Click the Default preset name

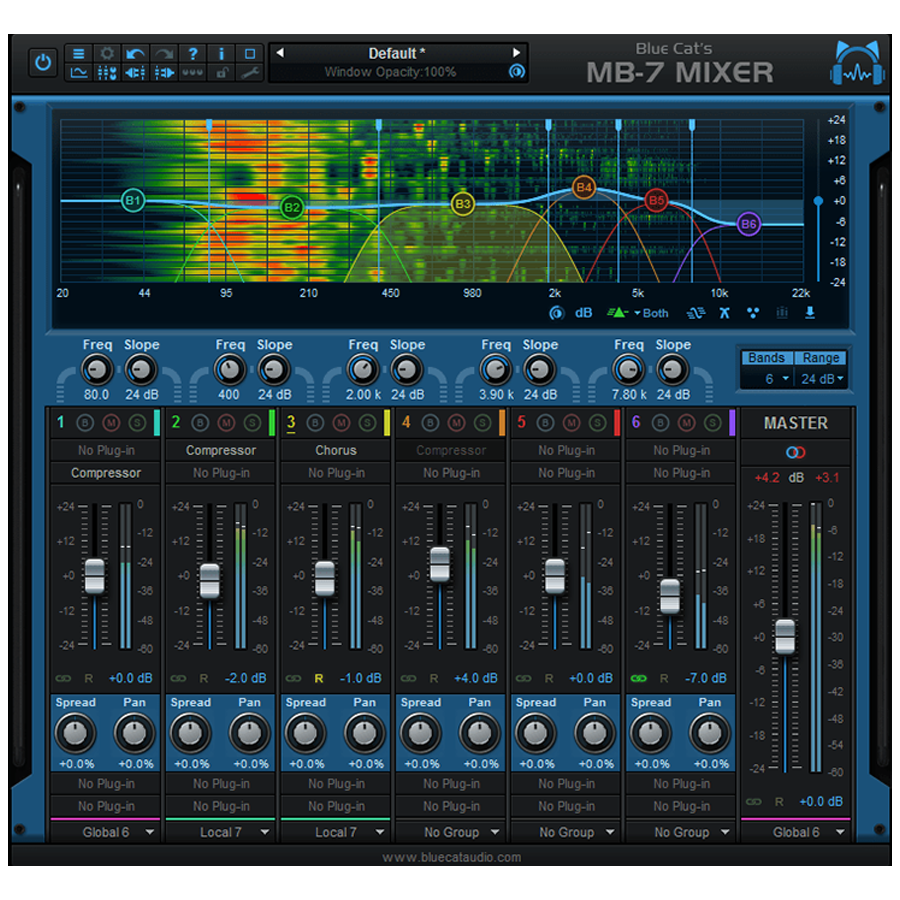(x=396, y=53)
